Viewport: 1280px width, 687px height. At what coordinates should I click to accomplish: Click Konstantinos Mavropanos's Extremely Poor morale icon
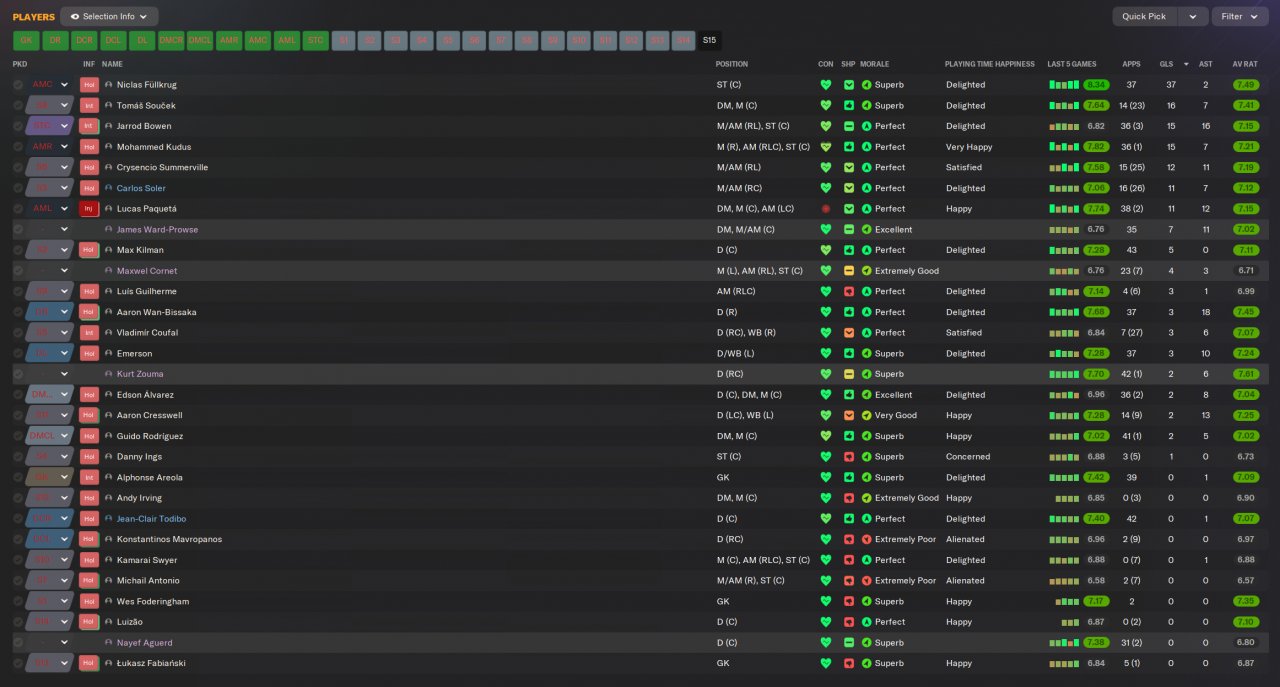click(x=867, y=539)
